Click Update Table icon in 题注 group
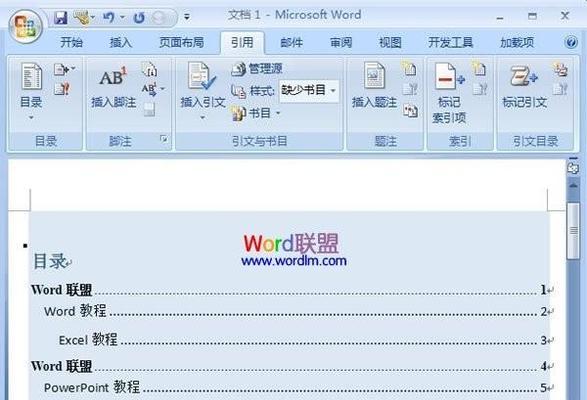587x400 pixels. coord(410,89)
